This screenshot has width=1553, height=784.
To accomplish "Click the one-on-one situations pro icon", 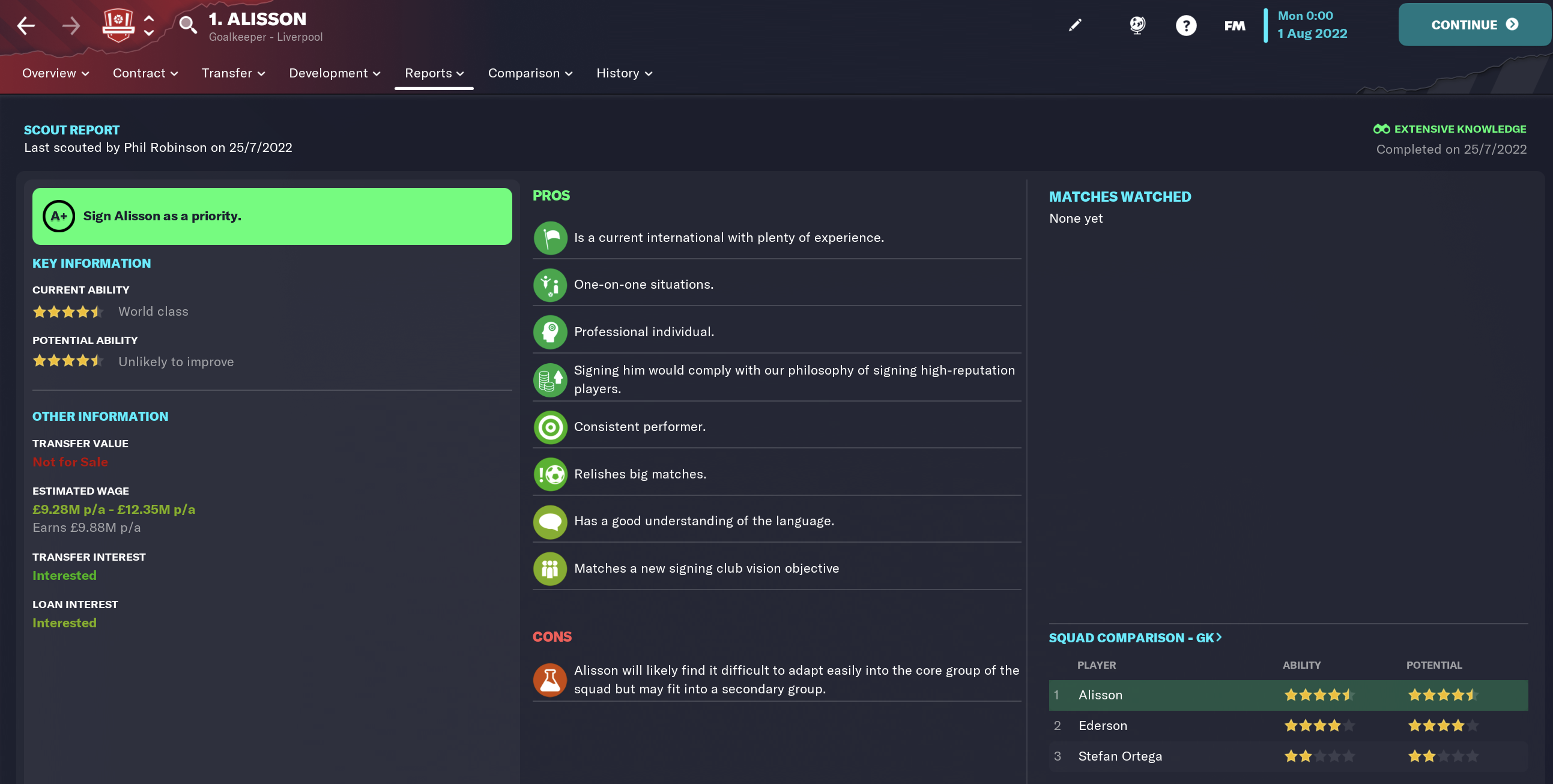I will coord(550,285).
